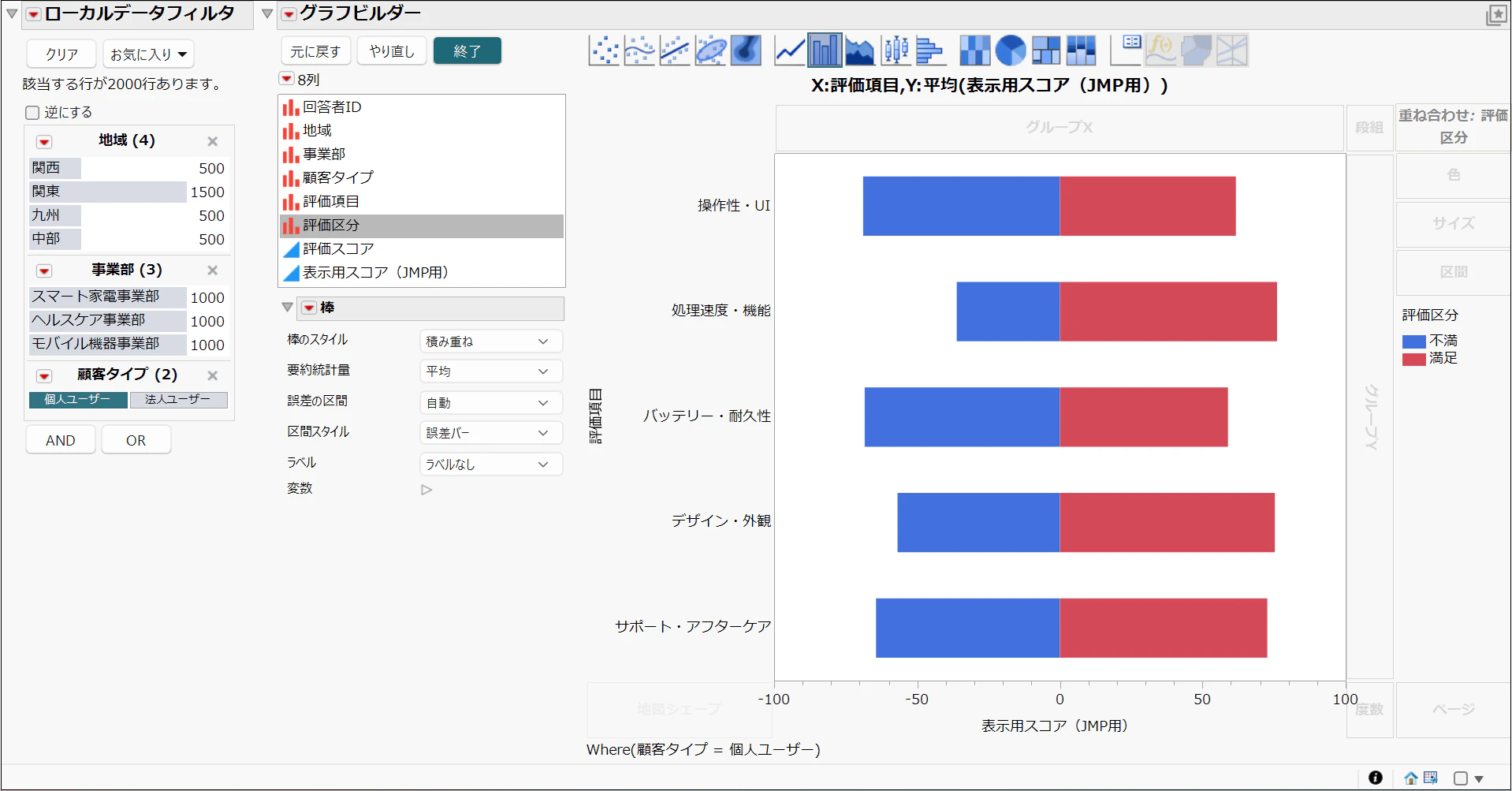Remove the 地域 filter with its X

(212, 141)
